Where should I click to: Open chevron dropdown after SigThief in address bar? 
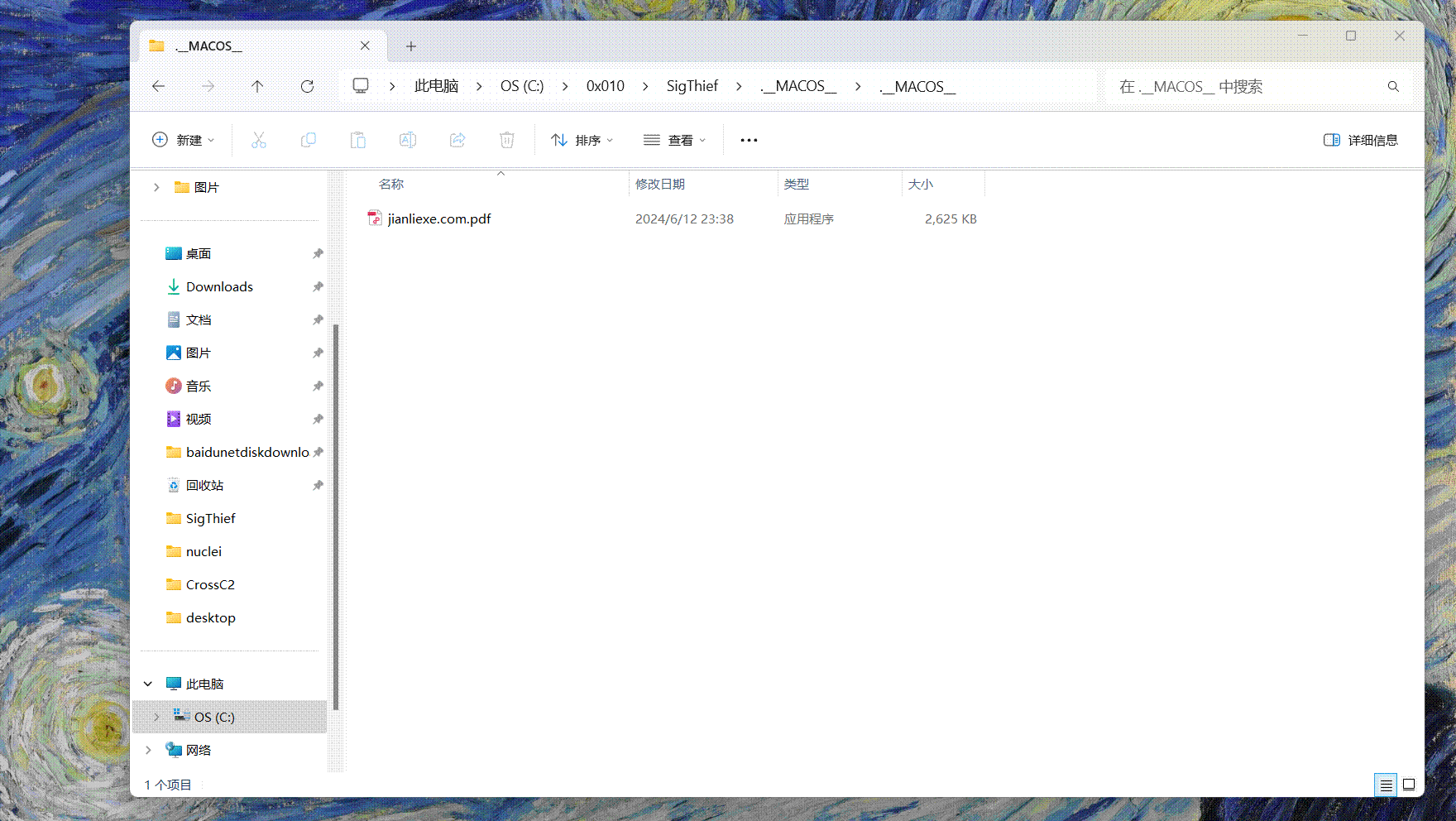coord(739,86)
